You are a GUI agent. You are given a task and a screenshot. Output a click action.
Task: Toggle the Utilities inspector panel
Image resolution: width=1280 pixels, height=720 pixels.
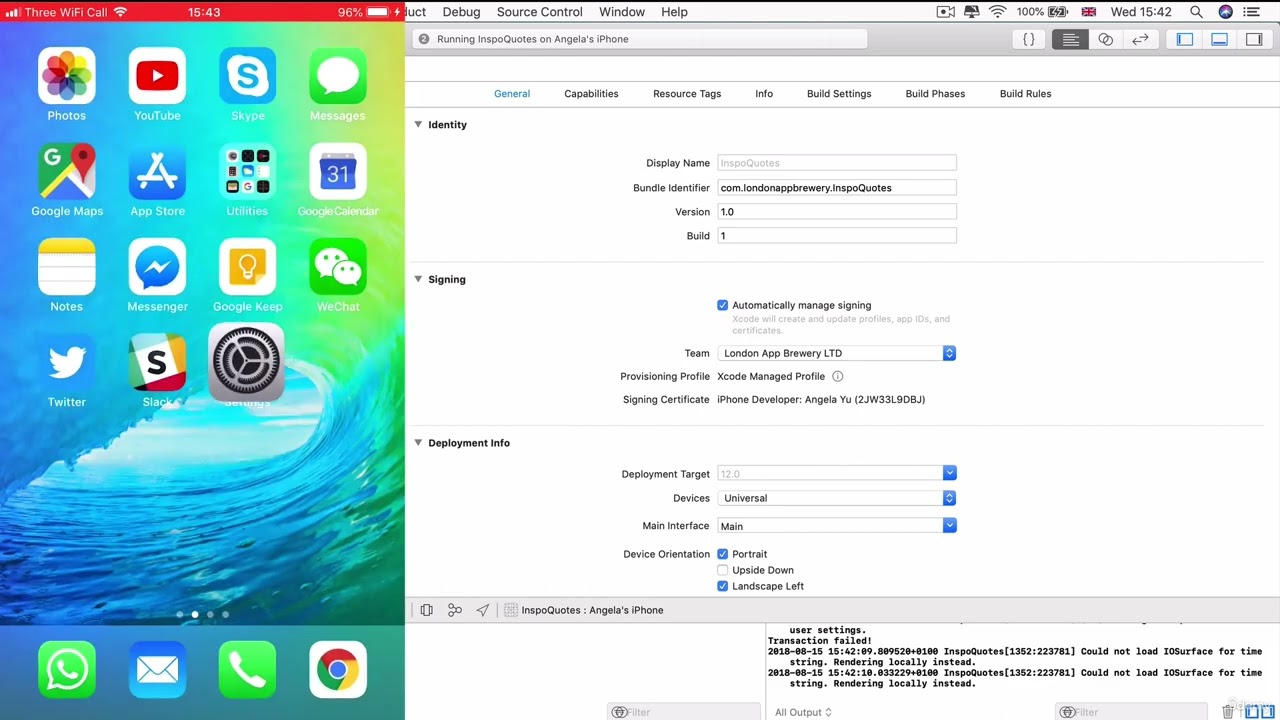click(1253, 39)
